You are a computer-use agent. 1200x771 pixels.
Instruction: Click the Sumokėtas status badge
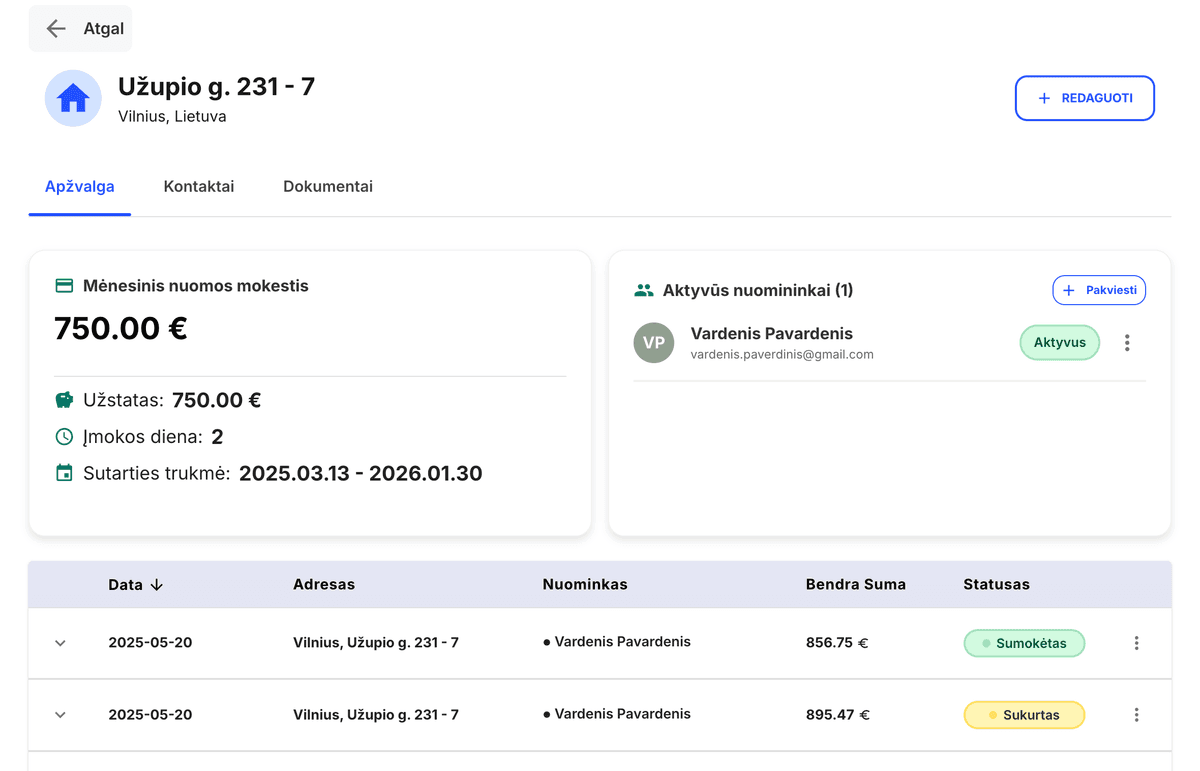[x=1024, y=643]
